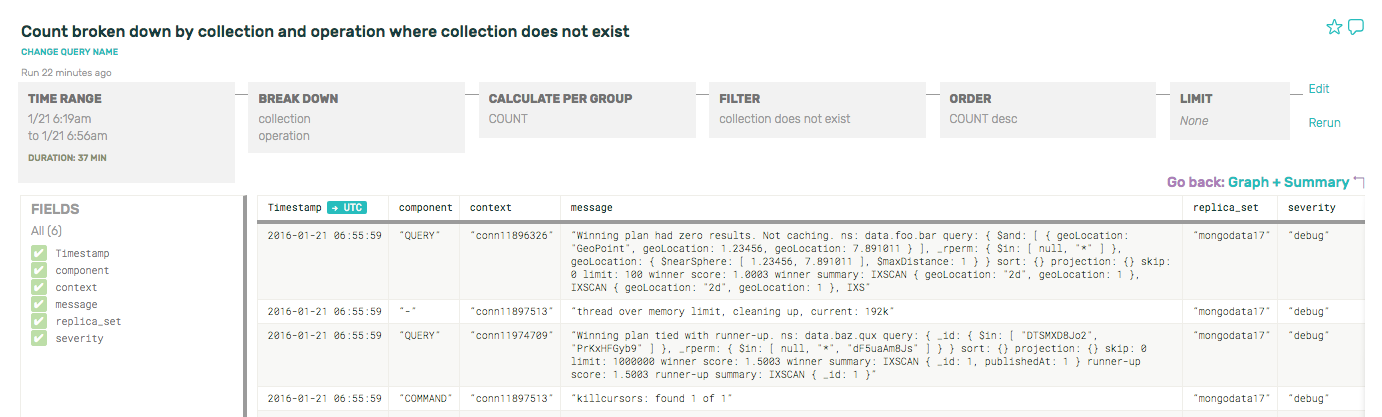Star this query as a favorite
The image size is (1382, 417).
click(x=1334, y=28)
